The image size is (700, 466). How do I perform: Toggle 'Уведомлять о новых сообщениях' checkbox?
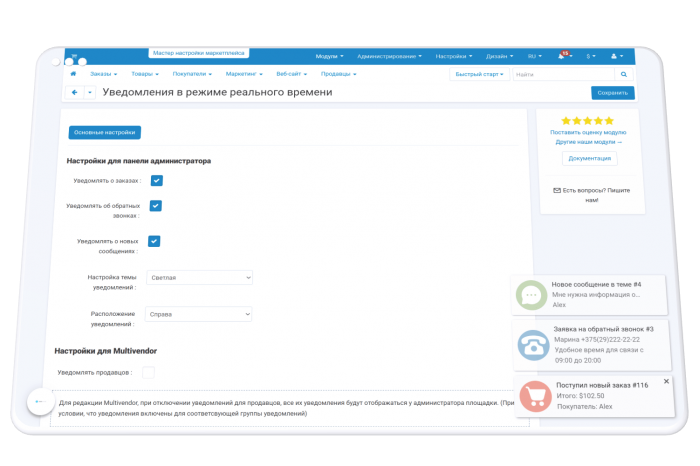click(154, 241)
